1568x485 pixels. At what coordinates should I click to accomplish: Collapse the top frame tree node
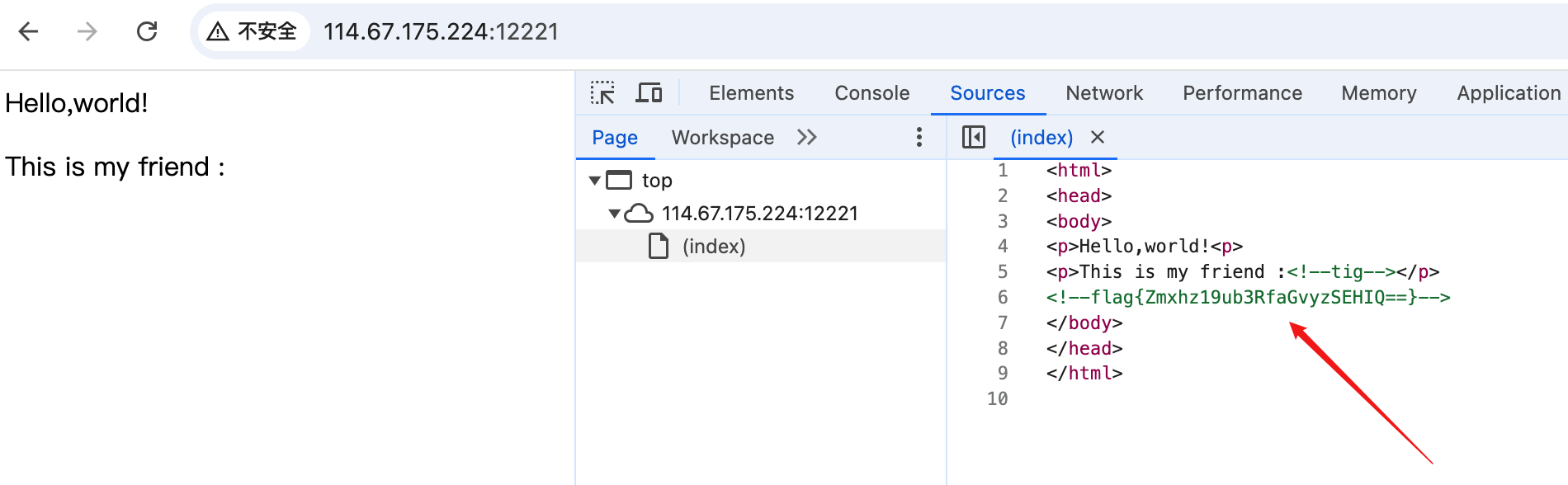[594, 180]
